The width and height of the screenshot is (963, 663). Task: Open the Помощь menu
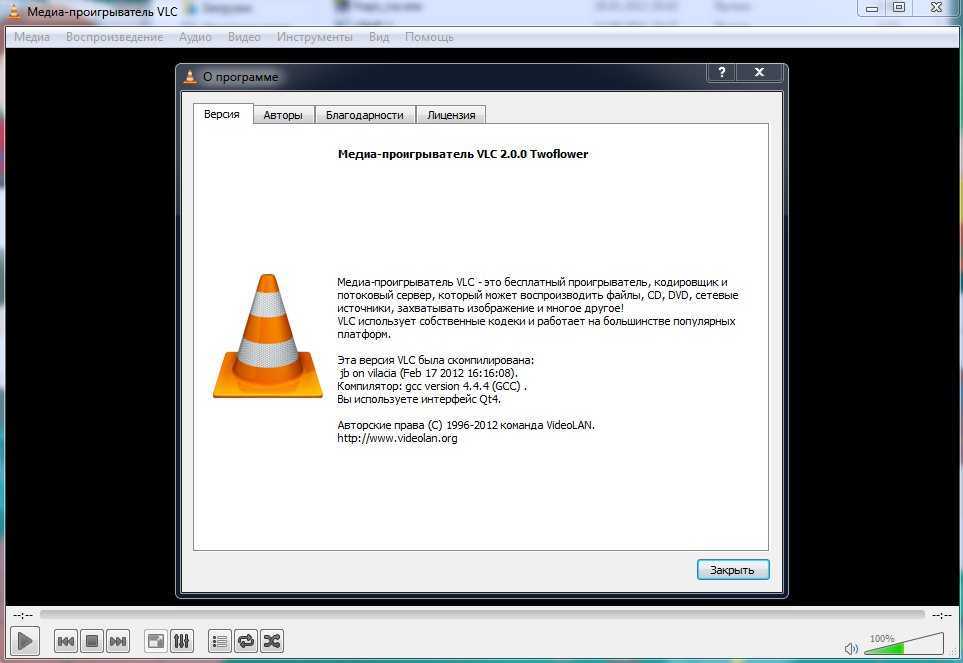(429, 37)
